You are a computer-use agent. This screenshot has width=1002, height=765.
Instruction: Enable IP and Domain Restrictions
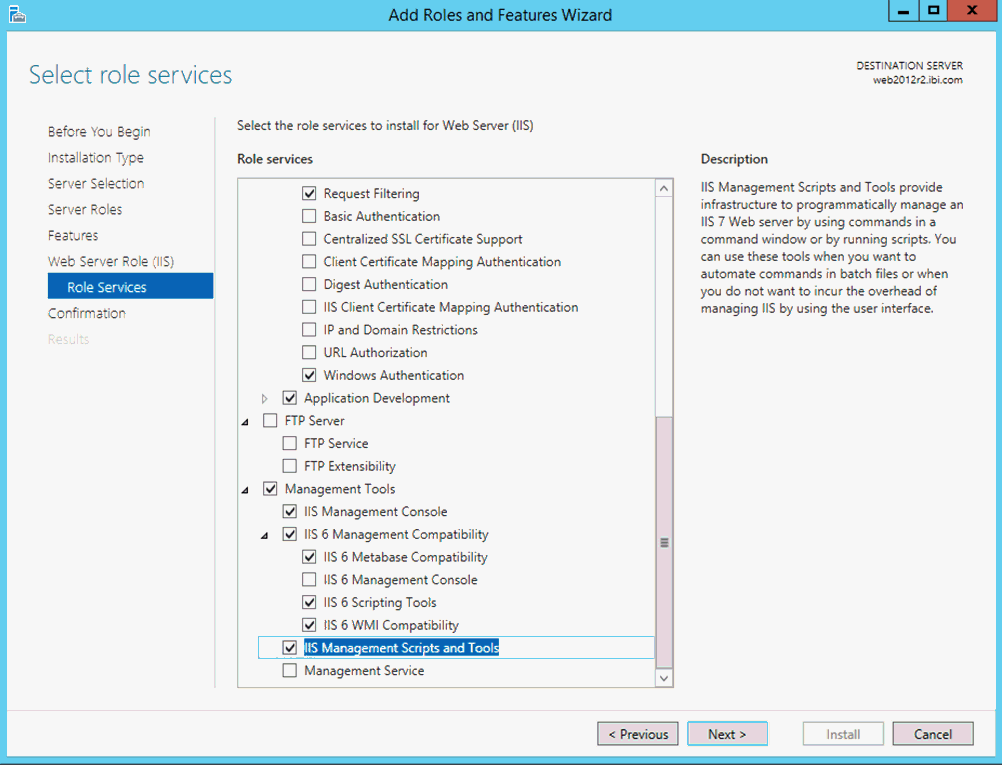tap(309, 330)
